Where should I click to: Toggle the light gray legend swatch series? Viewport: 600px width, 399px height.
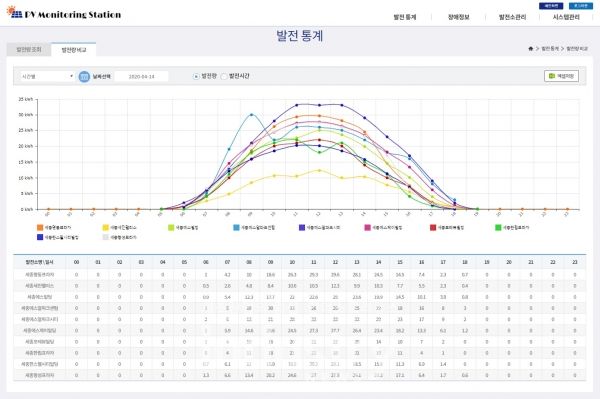[x=106, y=237]
